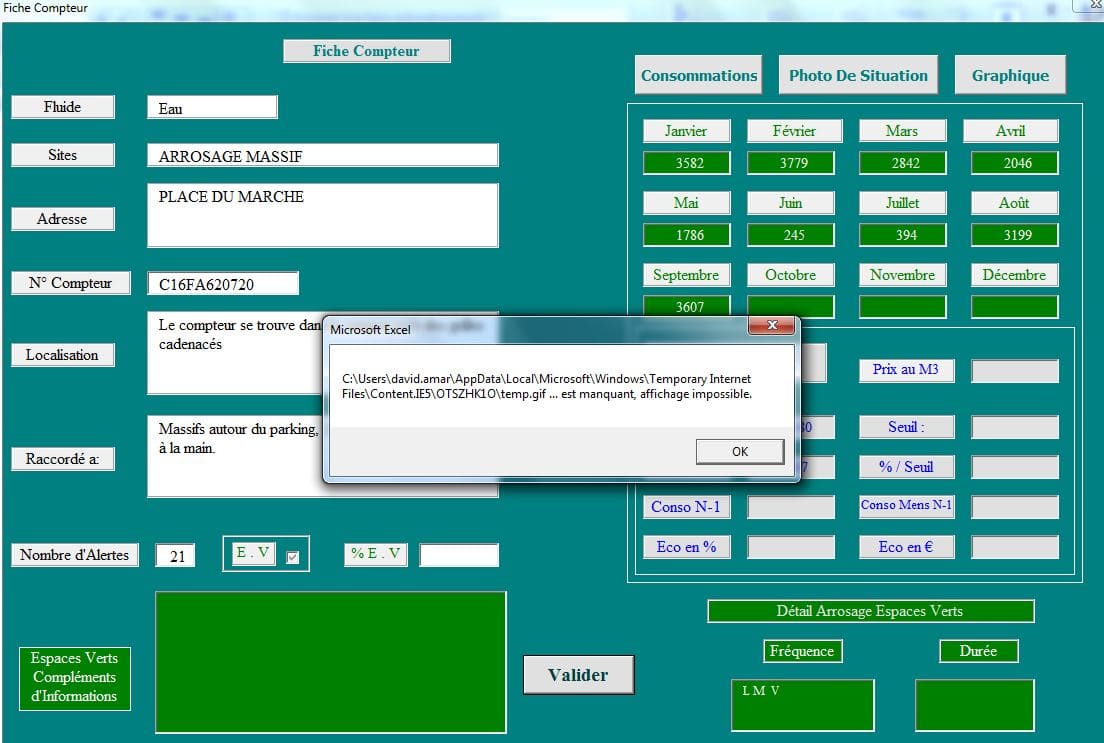Click the Fréquence box showing L M V
The height and width of the screenshot is (743, 1104).
tap(803, 705)
